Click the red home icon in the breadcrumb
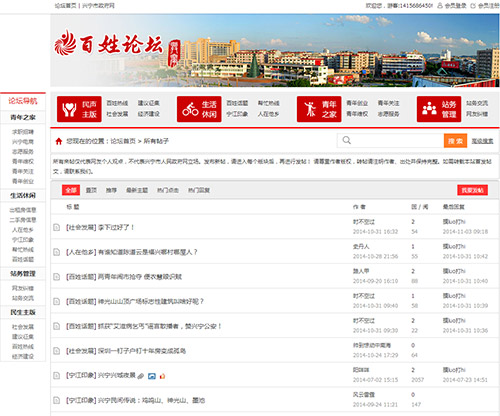 coord(59,141)
